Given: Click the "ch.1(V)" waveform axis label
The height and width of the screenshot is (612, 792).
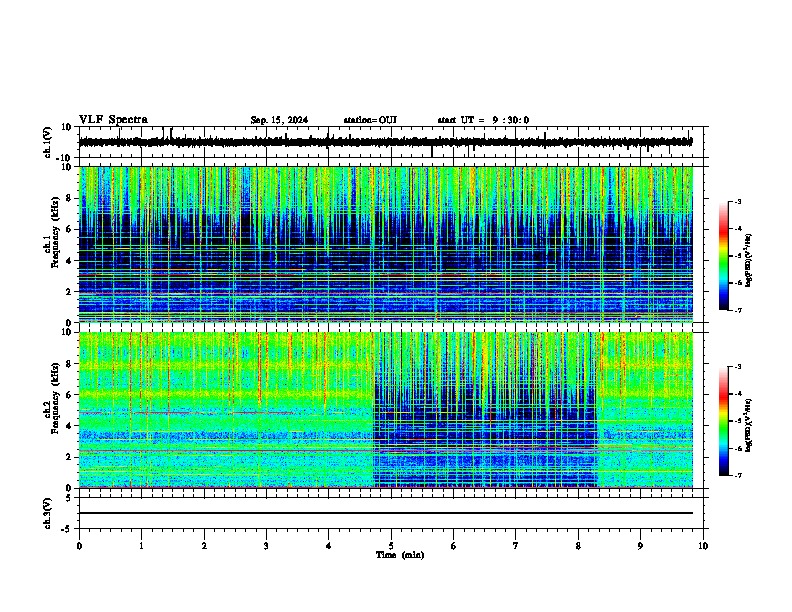Looking at the screenshot, I should point(48,142).
